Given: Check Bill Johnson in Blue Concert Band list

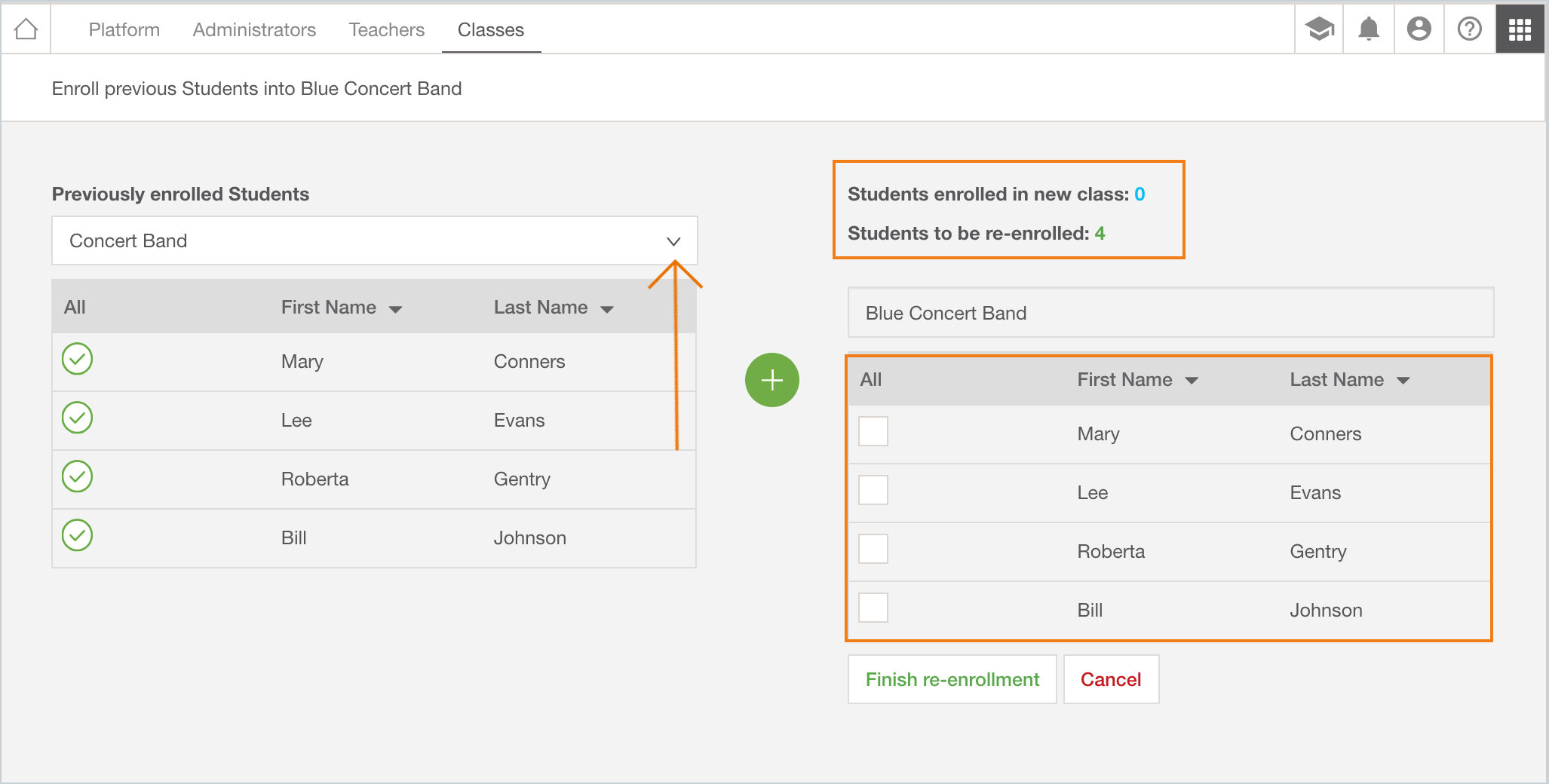Looking at the screenshot, I should (873, 608).
